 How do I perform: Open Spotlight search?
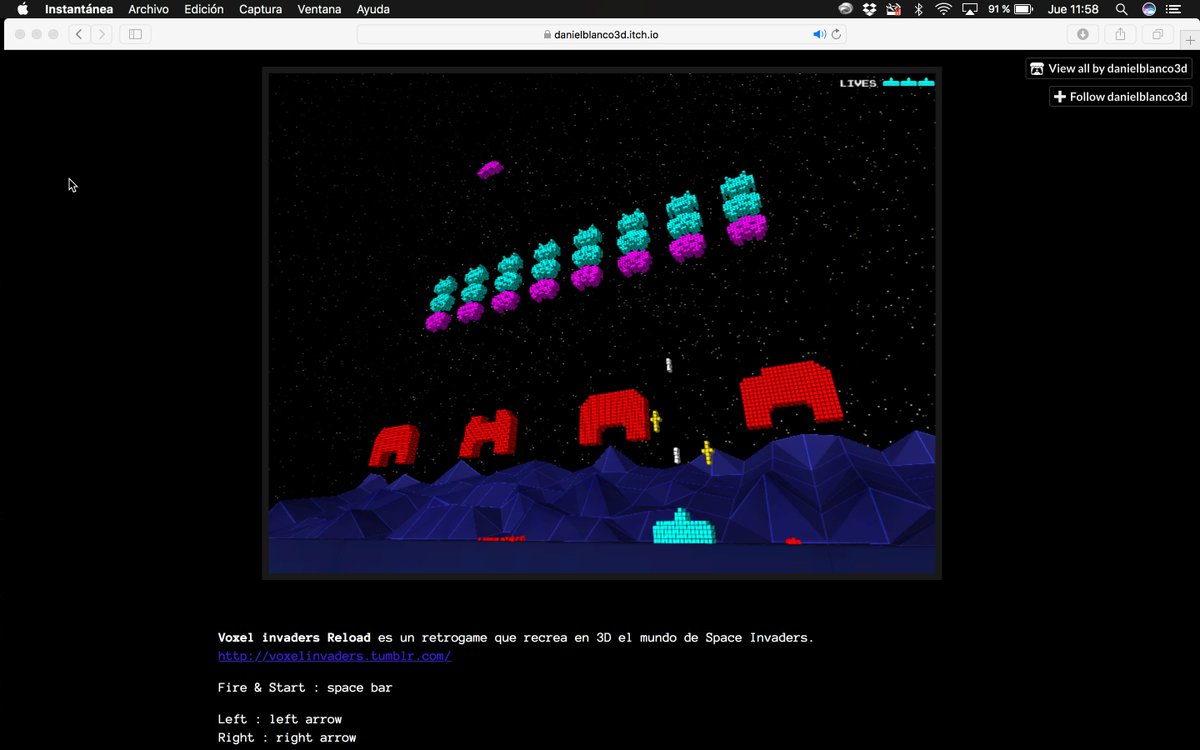[1122, 9]
